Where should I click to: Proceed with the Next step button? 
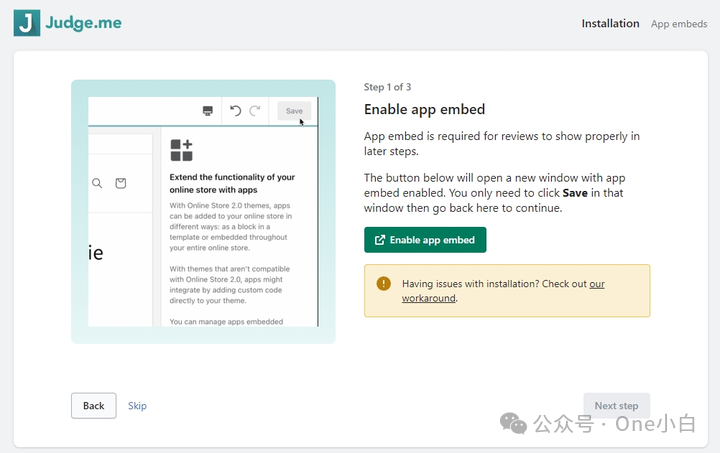616,405
